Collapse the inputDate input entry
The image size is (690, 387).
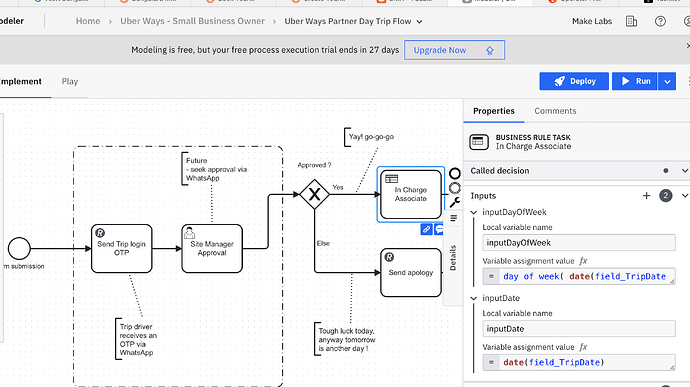[474, 298]
